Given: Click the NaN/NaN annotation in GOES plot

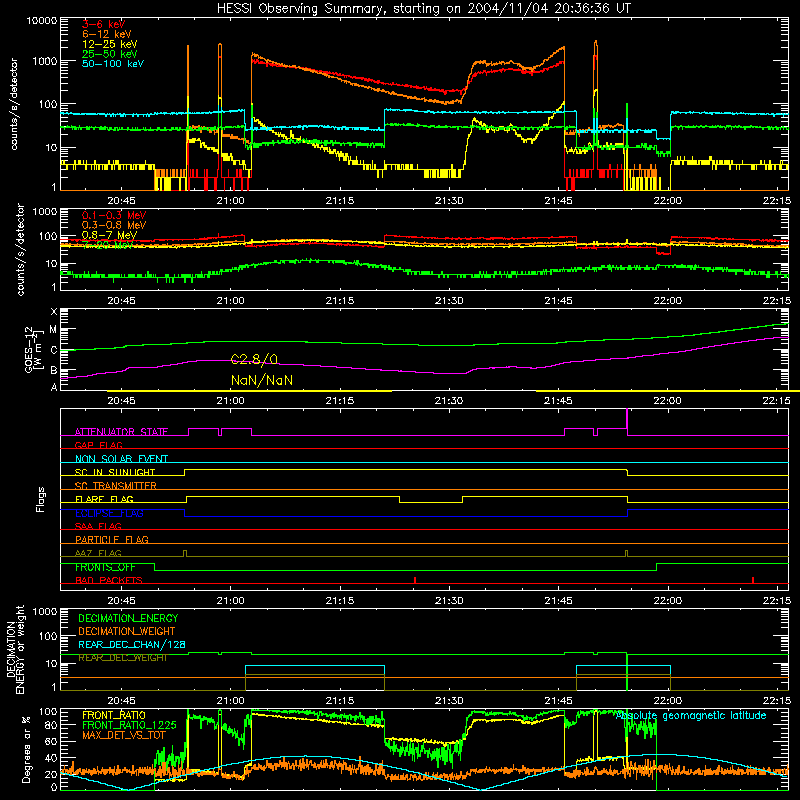Looking at the screenshot, I should coord(262,380).
